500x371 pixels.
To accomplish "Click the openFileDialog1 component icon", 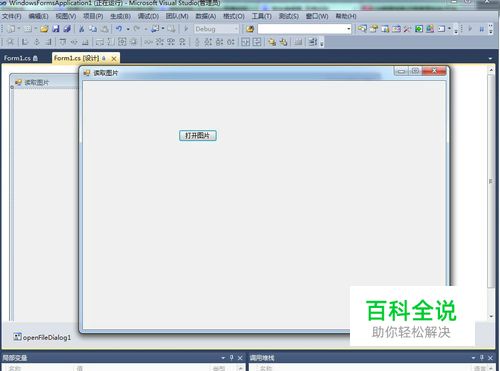I will coord(17,337).
